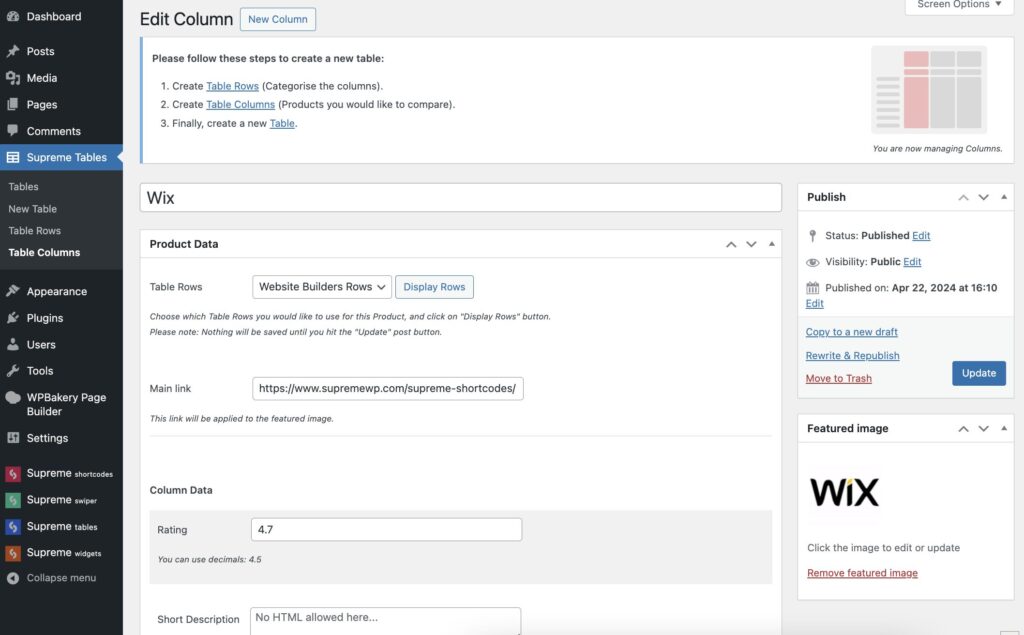Go to Table Rows submenu item
The width and height of the screenshot is (1024, 635).
click(35, 231)
